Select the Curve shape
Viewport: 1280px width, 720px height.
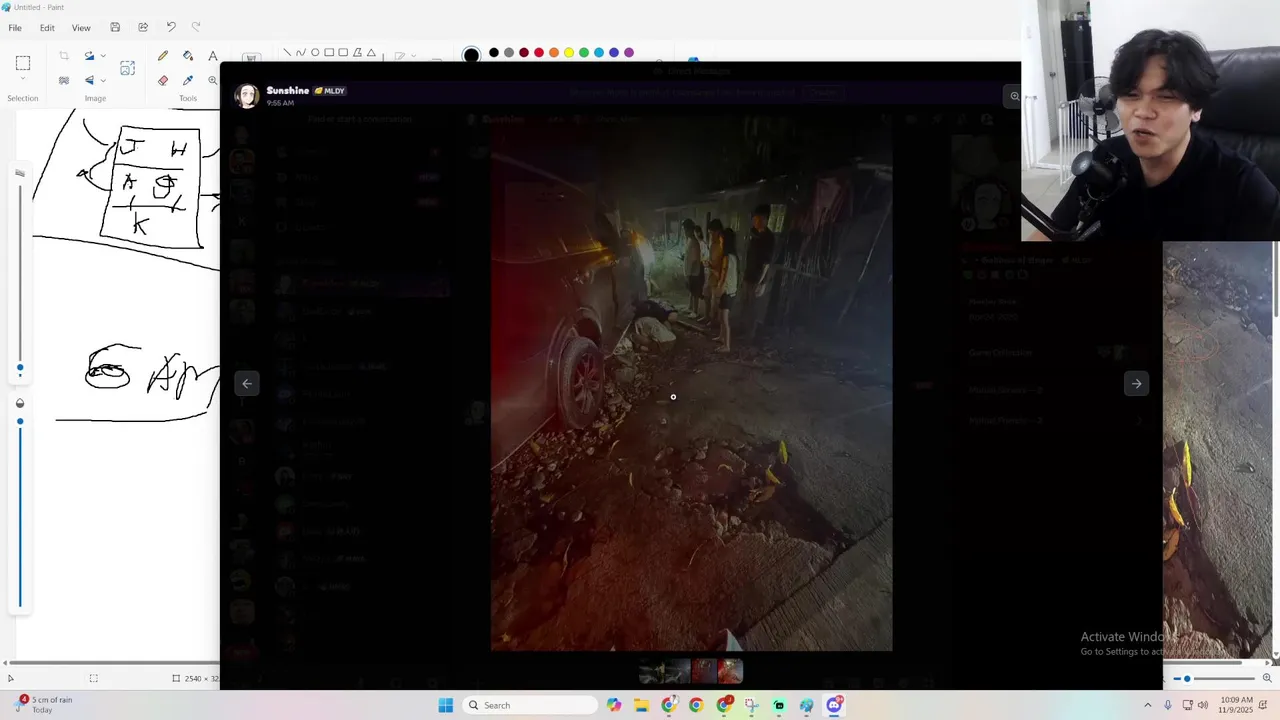pos(301,53)
